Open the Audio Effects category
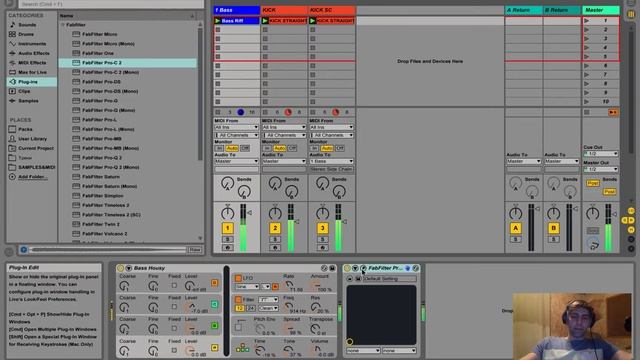The height and width of the screenshot is (360, 640). [x=33, y=53]
